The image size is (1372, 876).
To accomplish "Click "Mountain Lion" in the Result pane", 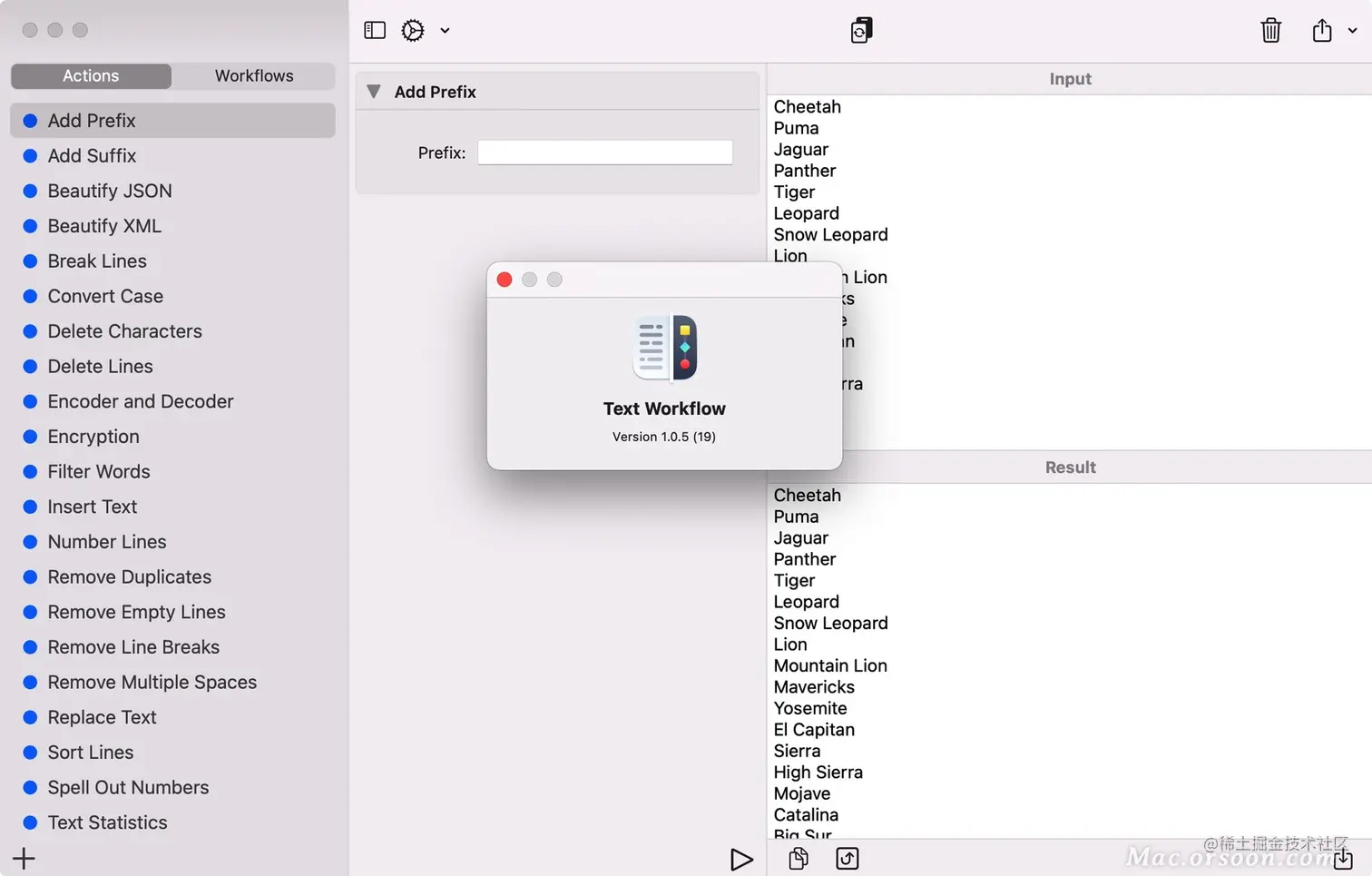I will [830, 666].
